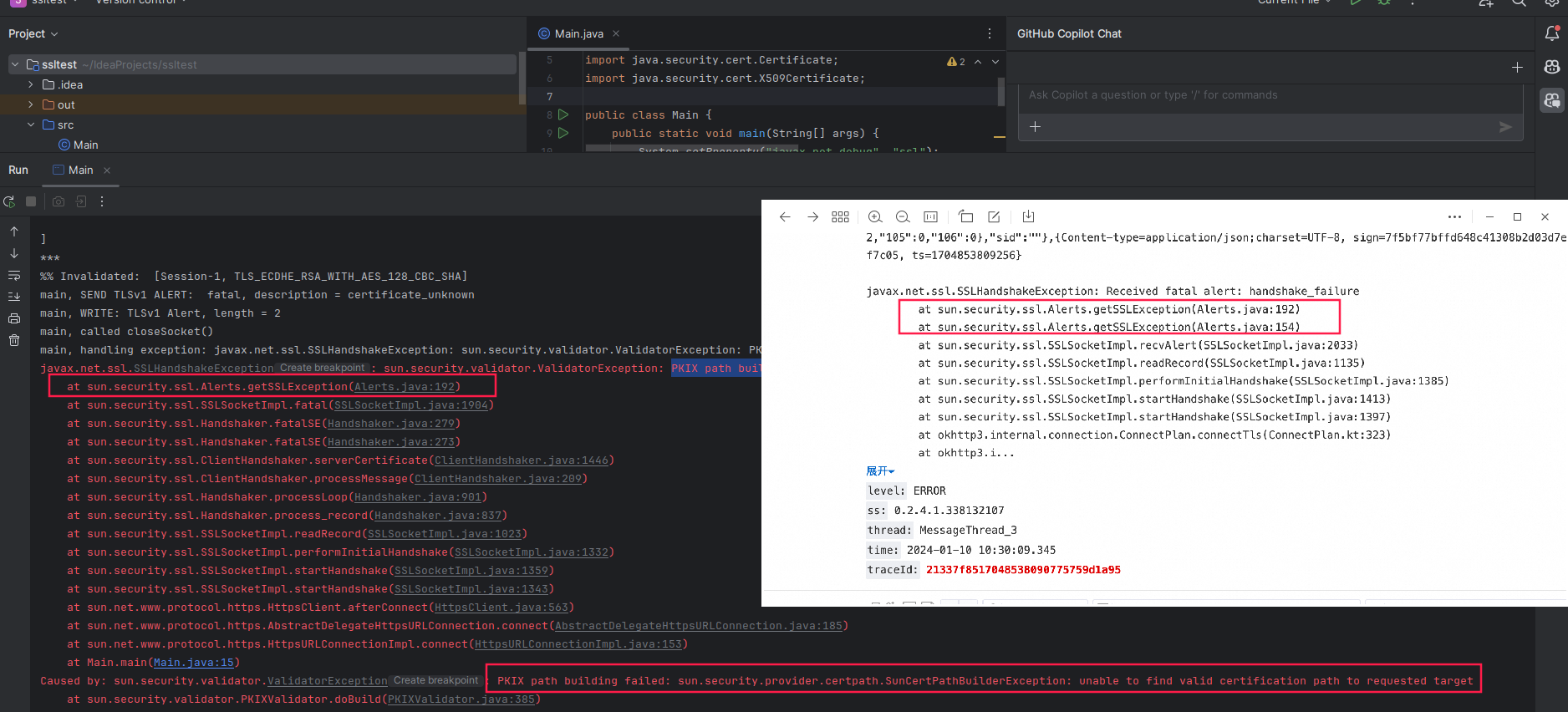Add a context attachment in the Copilot input
Screen dimensions: 1568x712
pos(1035,127)
